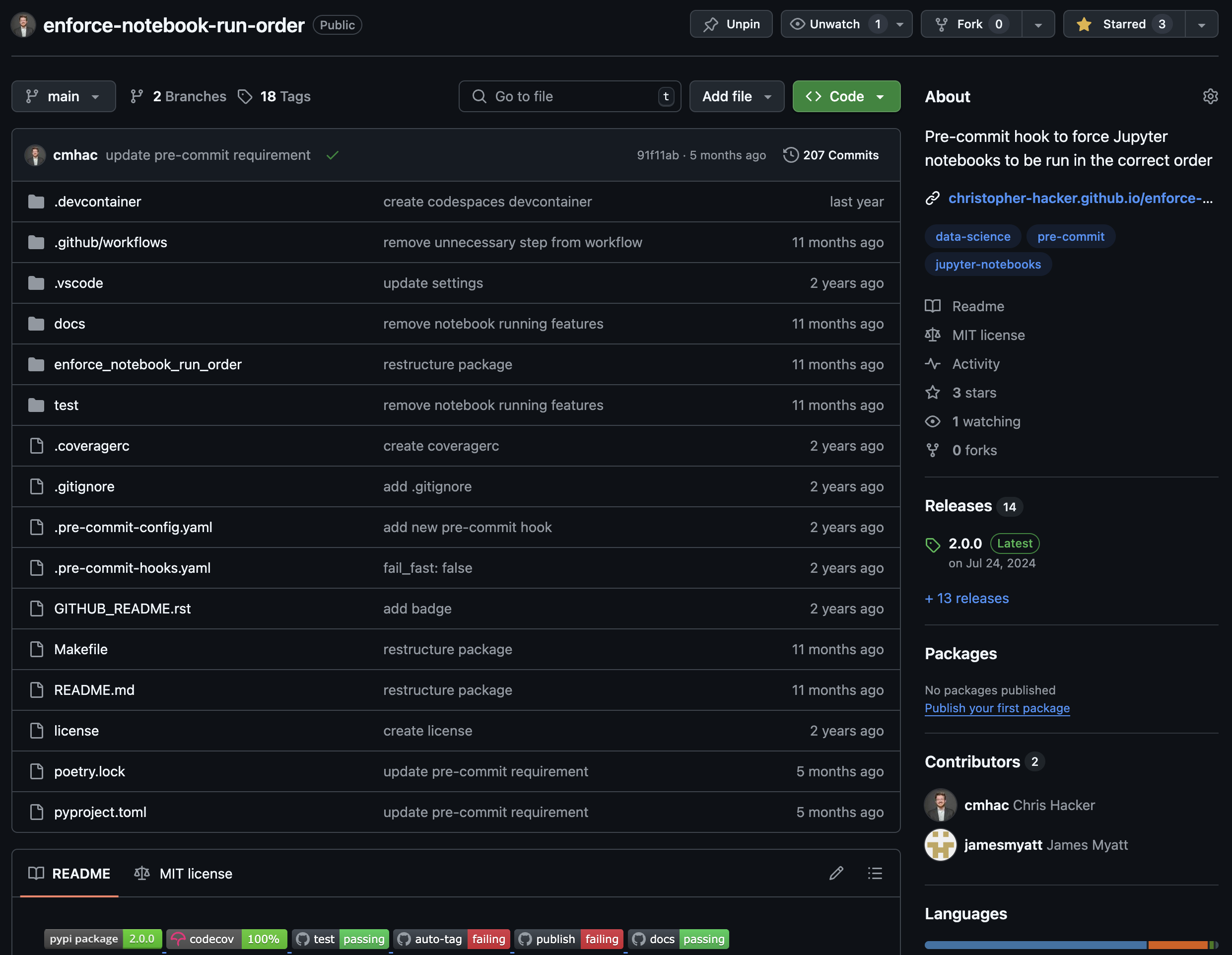Viewport: 1232px width, 955px height.
Task: Open the pre-commit topic tag
Action: 1071,236
